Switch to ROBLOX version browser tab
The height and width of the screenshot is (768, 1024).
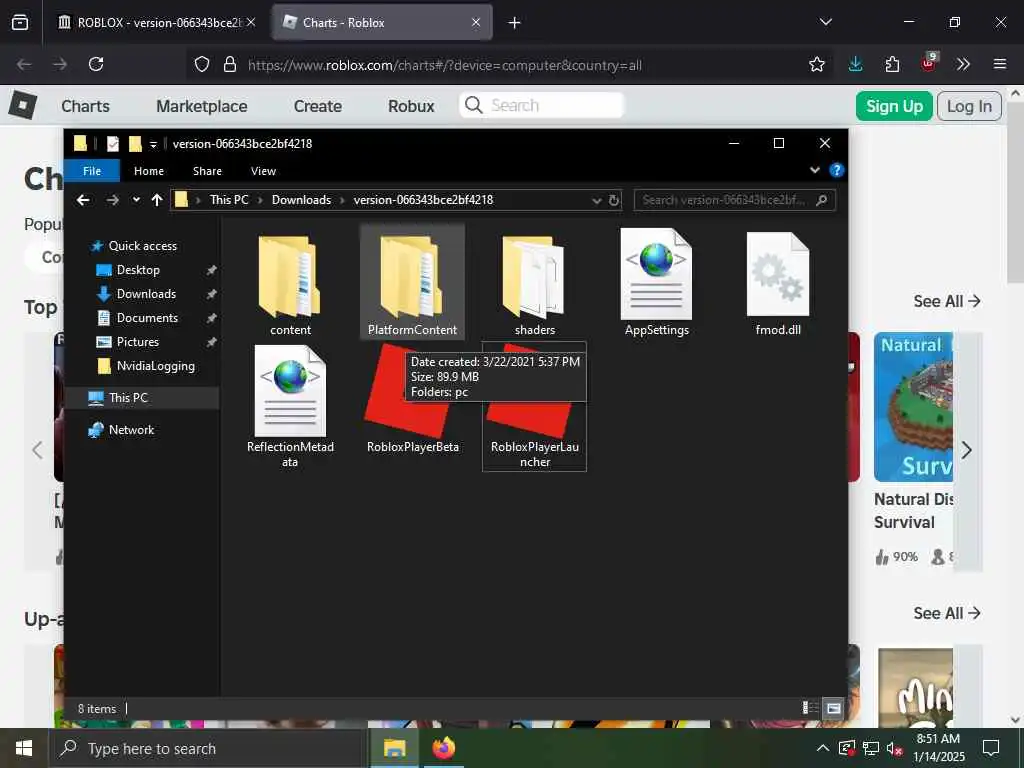(x=157, y=22)
